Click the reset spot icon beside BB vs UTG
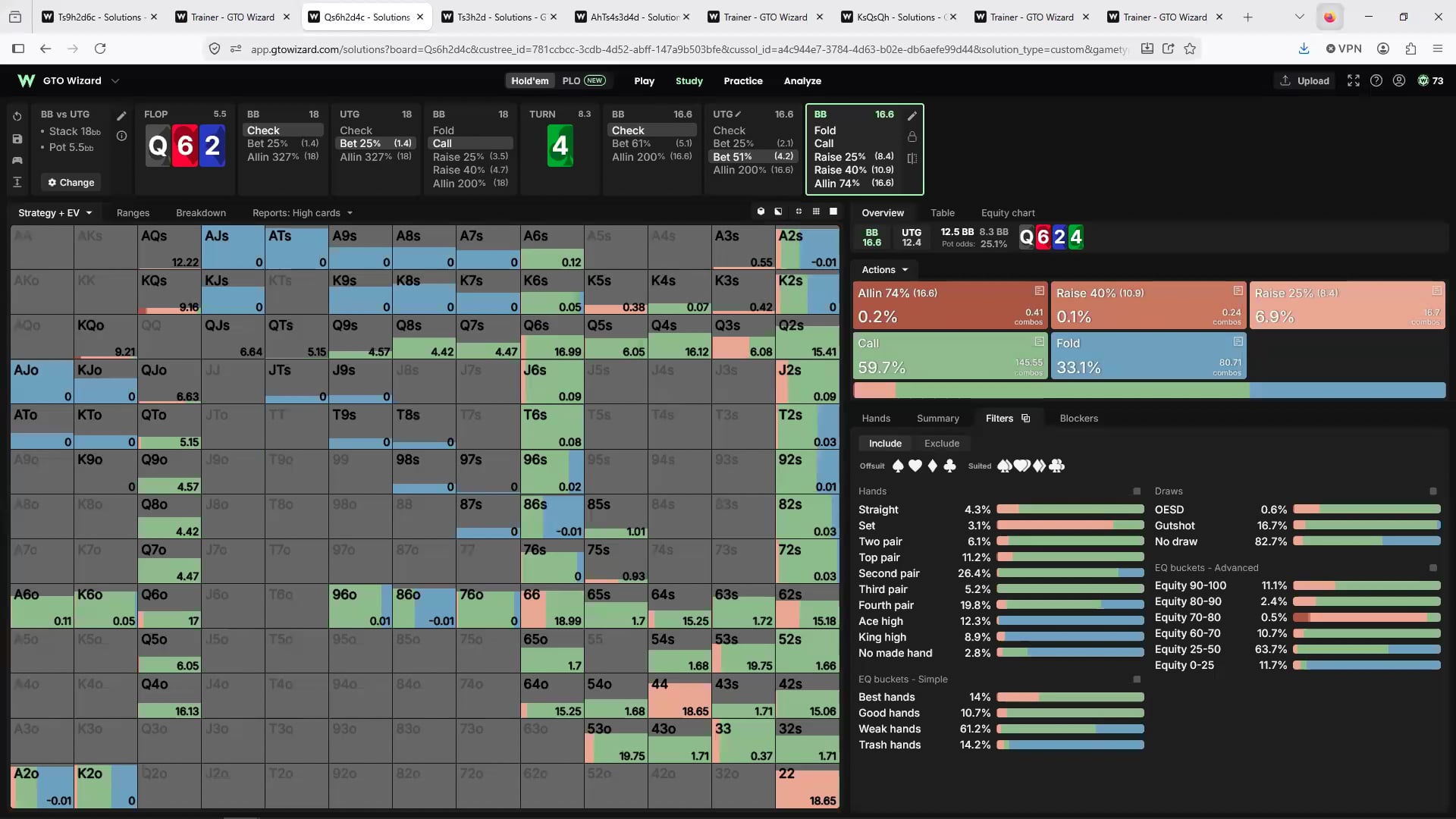The height and width of the screenshot is (819, 1456). tap(17, 117)
